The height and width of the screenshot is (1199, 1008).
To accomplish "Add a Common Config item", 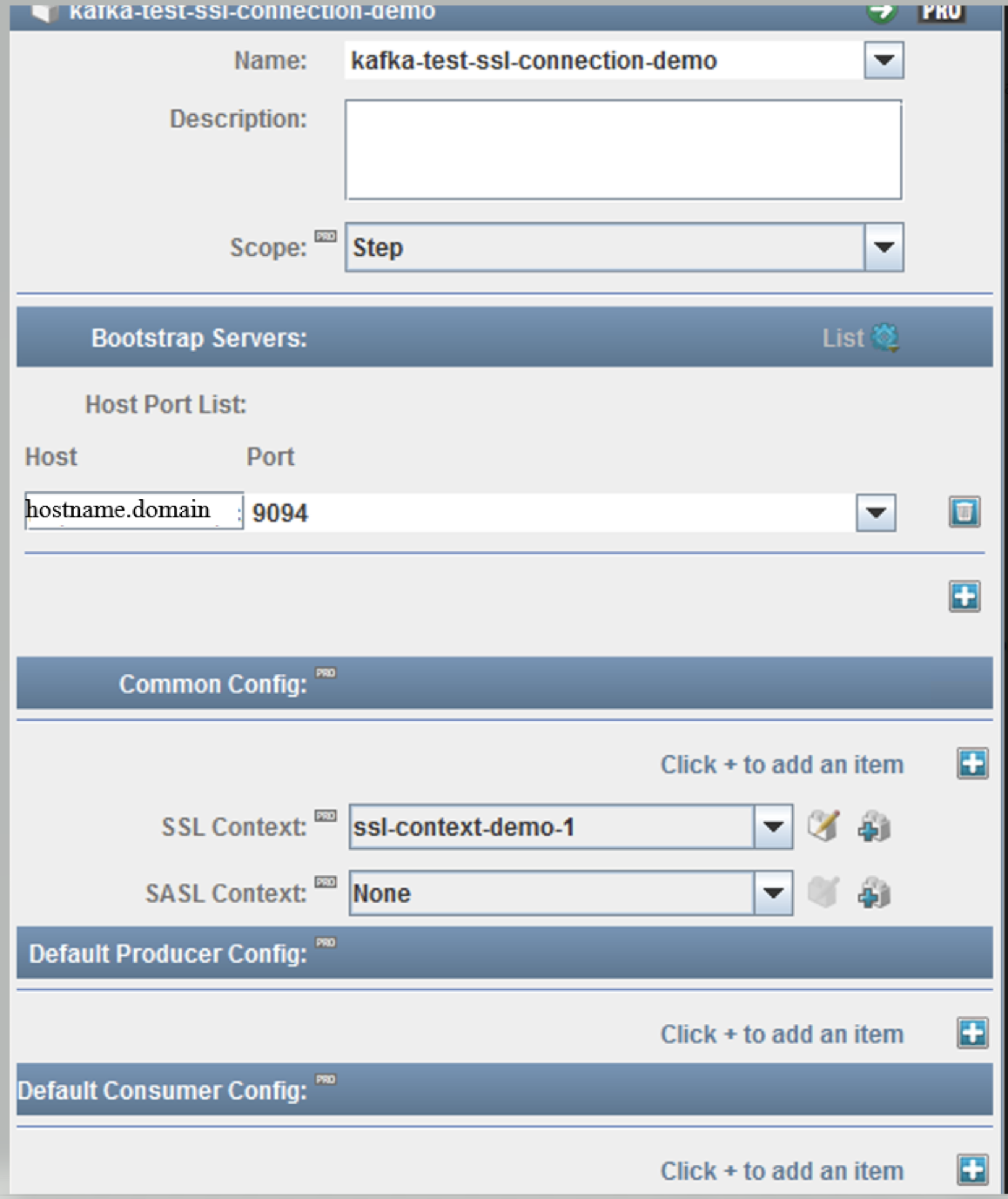I will pos(972,764).
